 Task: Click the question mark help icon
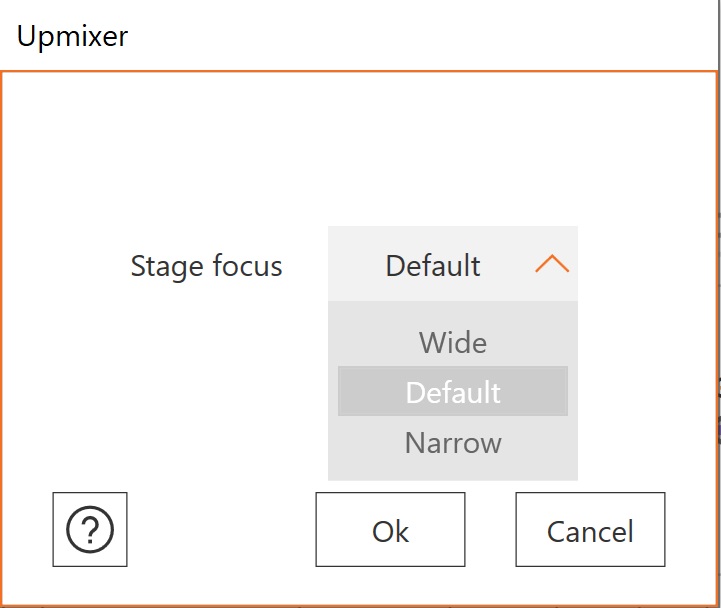[x=90, y=530]
